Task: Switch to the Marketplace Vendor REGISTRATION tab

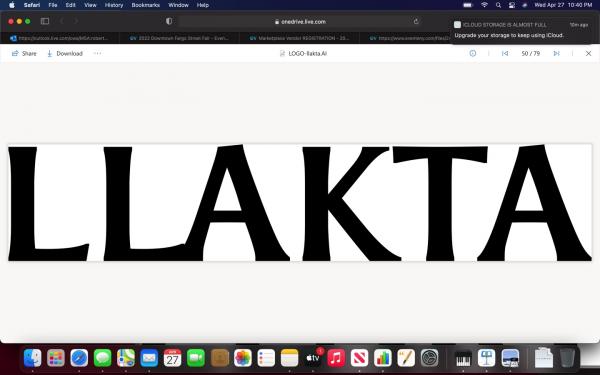Action: [x=299, y=38]
